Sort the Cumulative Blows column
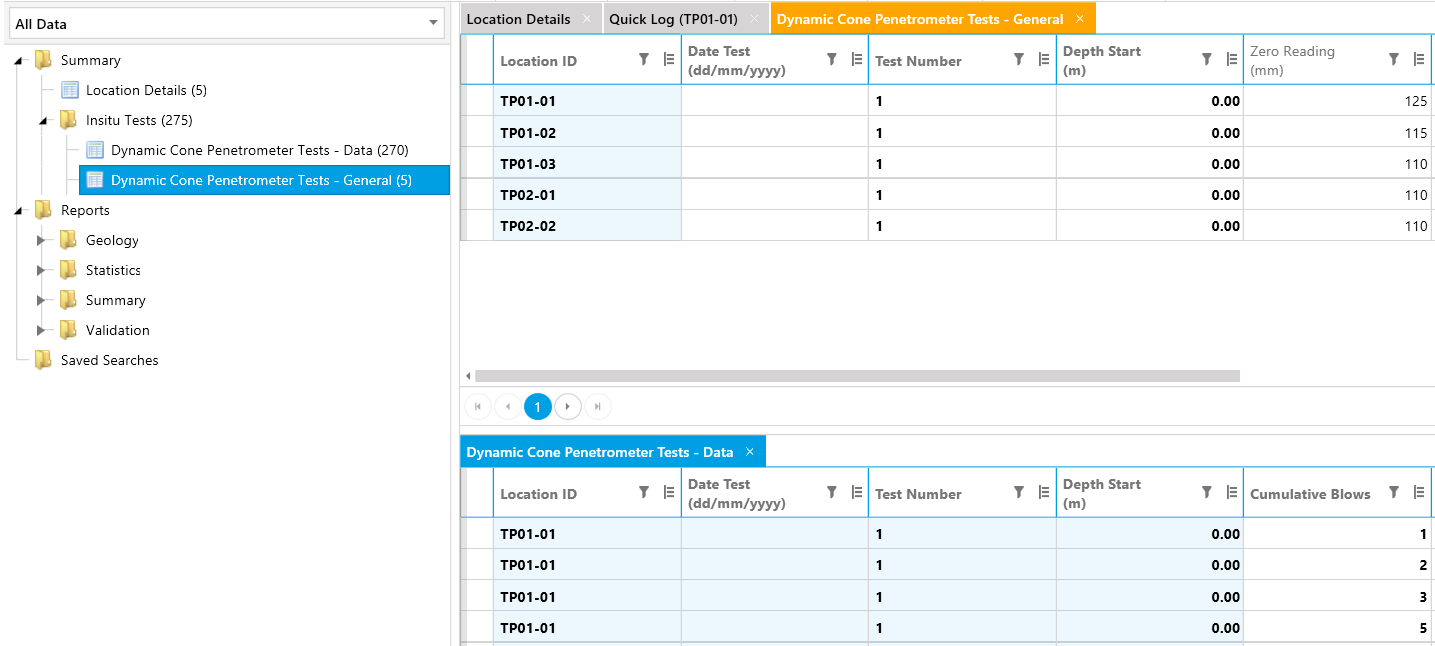 [1418, 492]
